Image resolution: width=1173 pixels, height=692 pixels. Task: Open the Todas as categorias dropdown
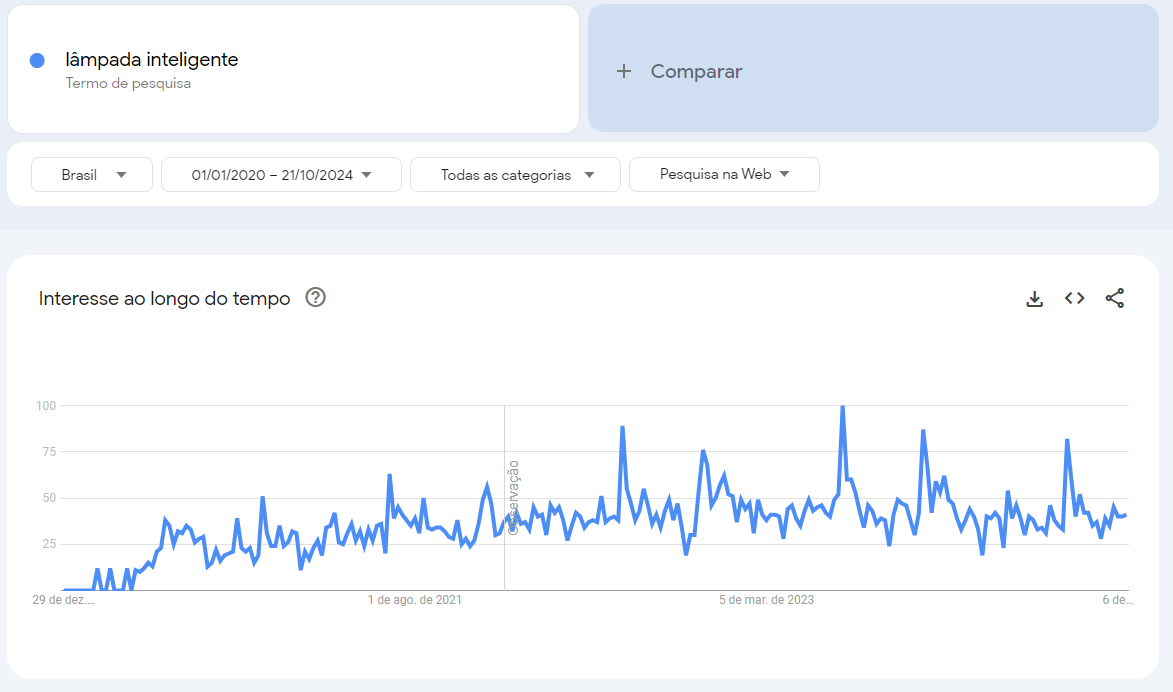pos(515,175)
